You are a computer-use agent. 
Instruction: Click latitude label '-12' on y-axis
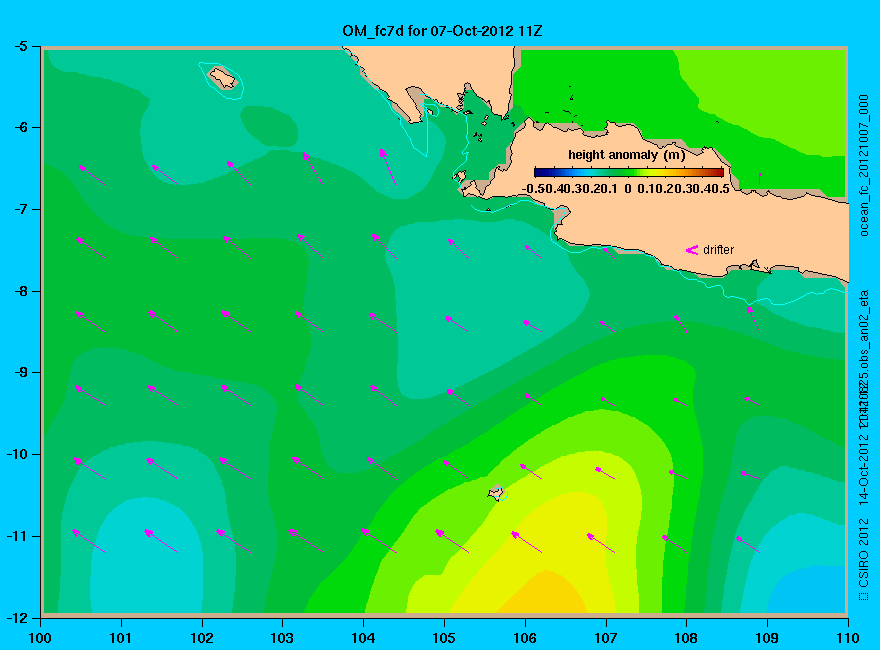[x=16, y=617]
